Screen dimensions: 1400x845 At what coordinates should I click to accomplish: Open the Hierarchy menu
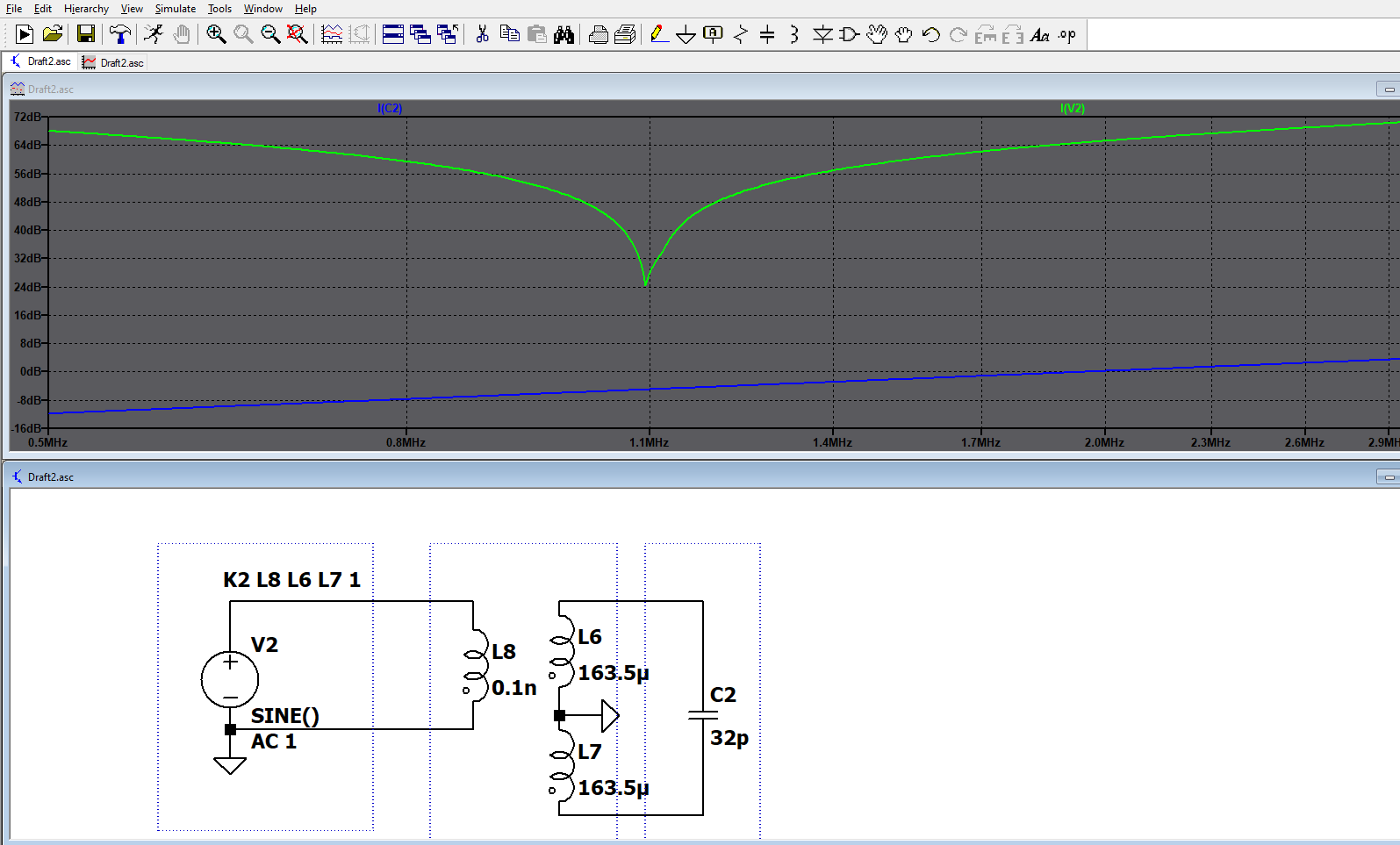(x=86, y=9)
